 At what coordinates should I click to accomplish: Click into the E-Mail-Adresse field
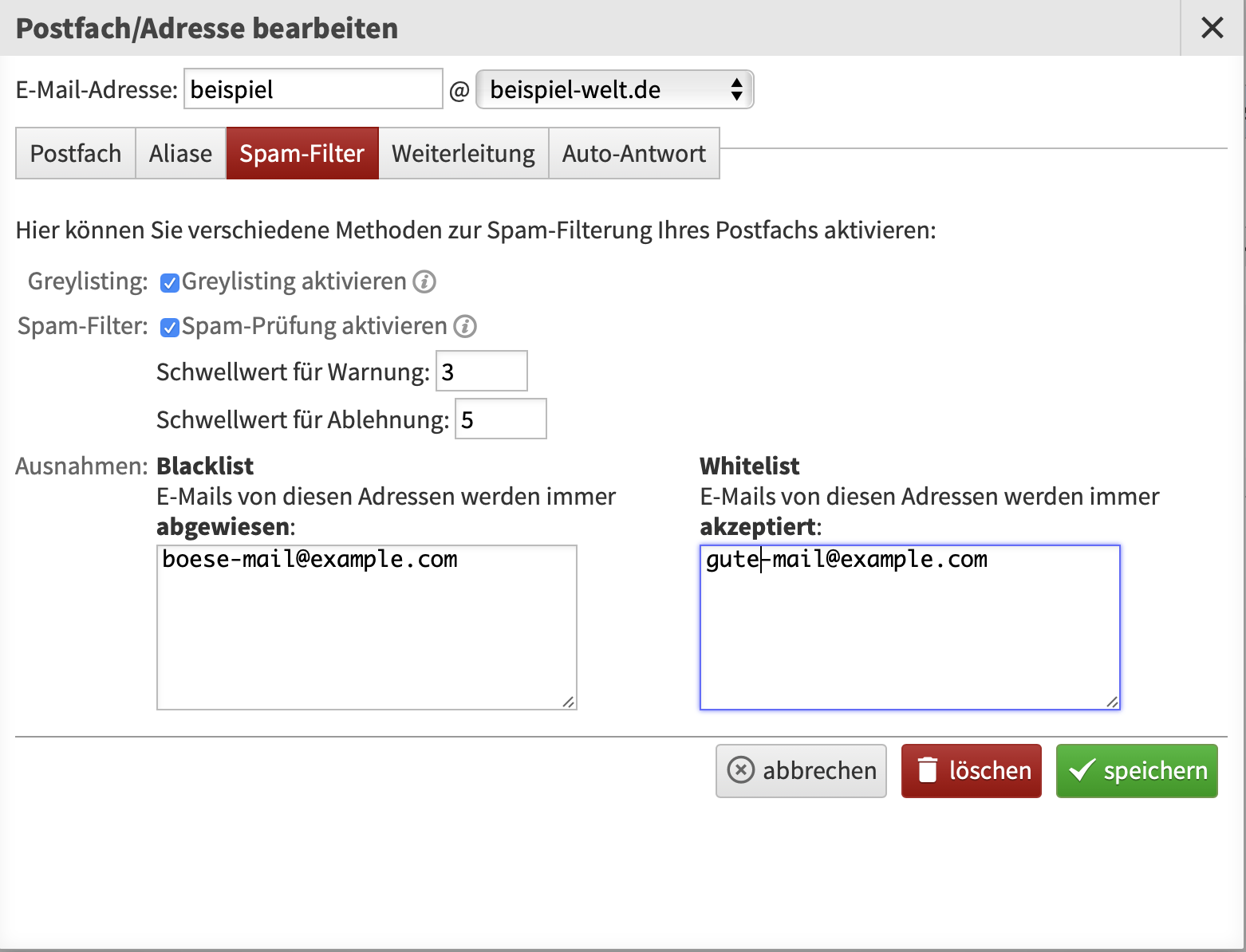313,89
